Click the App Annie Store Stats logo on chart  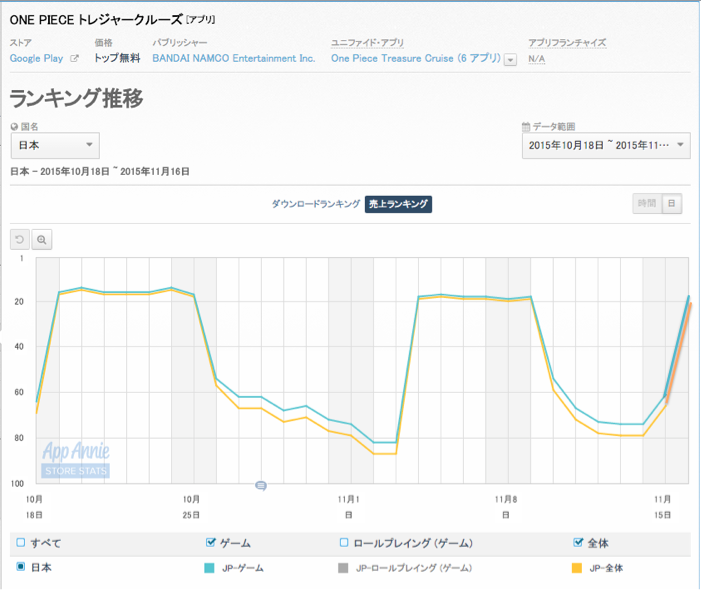point(76,459)
